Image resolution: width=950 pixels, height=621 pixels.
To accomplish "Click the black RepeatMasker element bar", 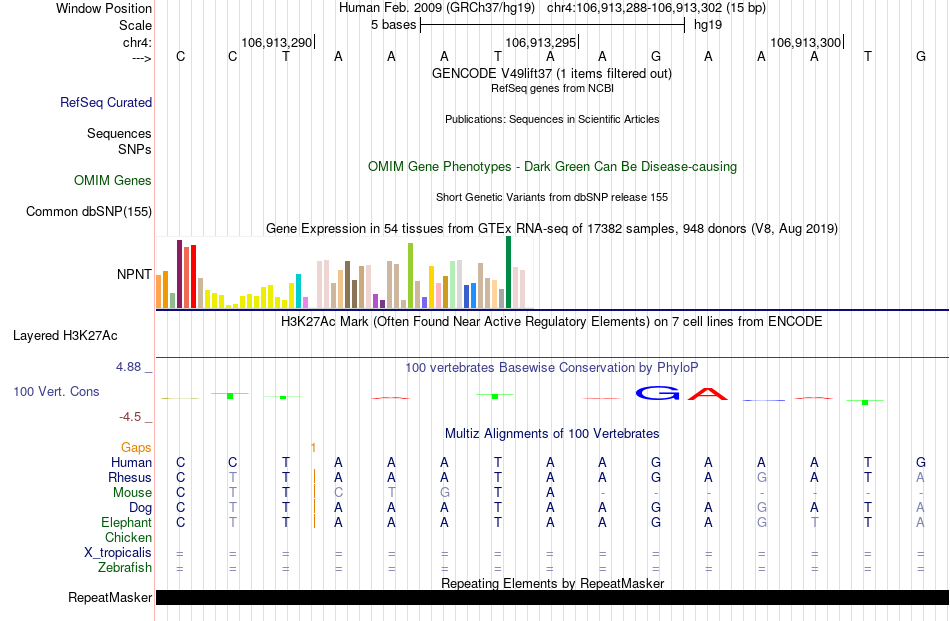I will (553, 597).
